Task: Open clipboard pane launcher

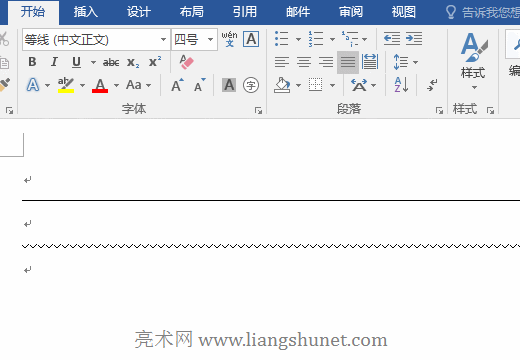Action: pyautogui.click(x=9, y=110)
